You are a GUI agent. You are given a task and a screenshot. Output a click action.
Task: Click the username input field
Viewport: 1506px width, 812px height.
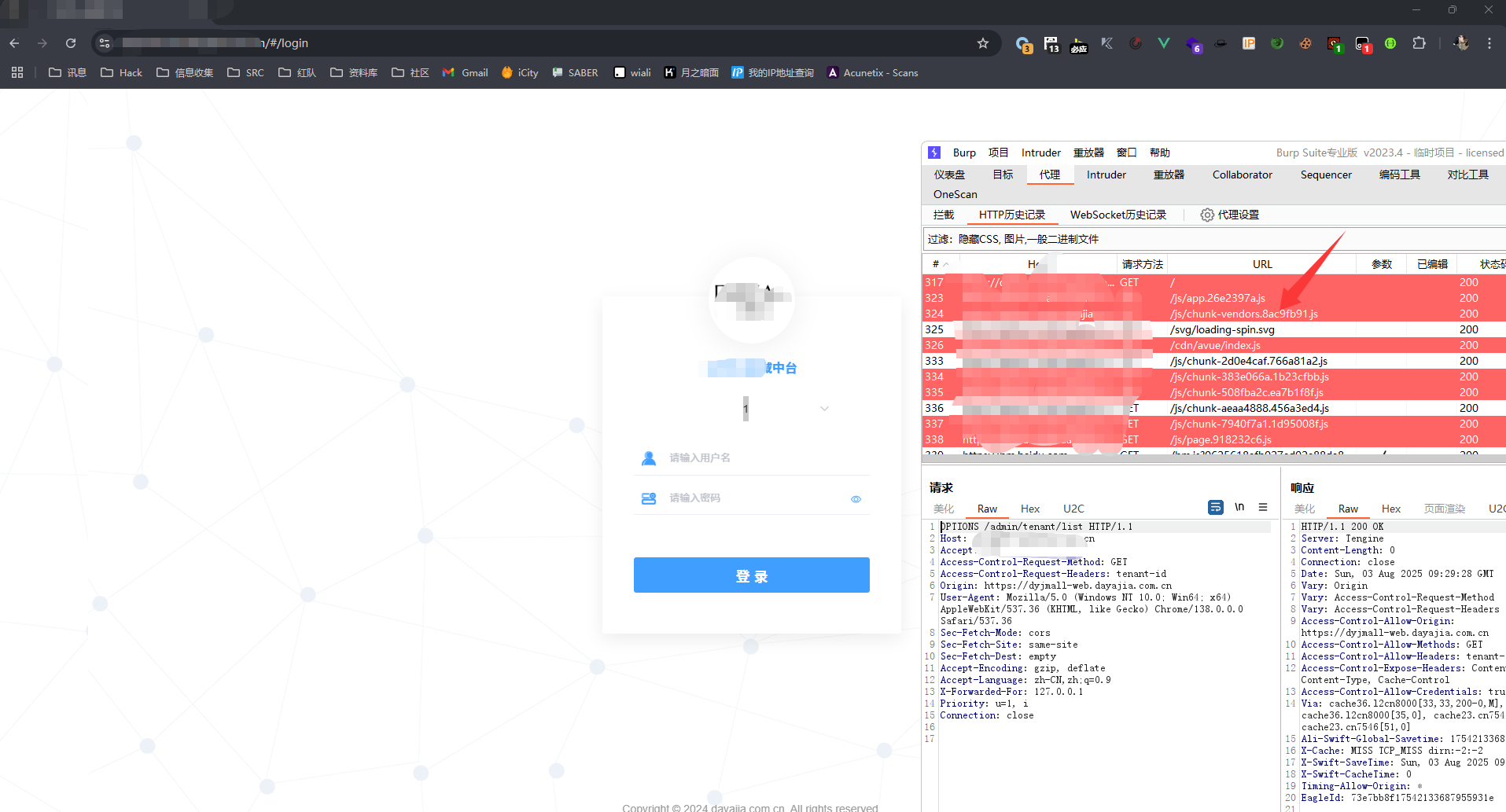click(x=752, y=457)
